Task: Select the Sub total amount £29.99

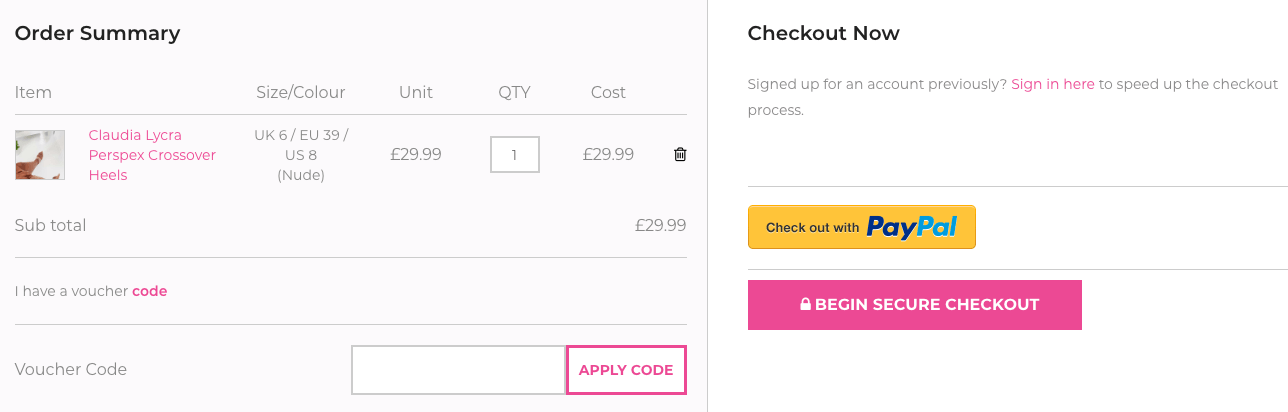Action: tap(661, 225)
